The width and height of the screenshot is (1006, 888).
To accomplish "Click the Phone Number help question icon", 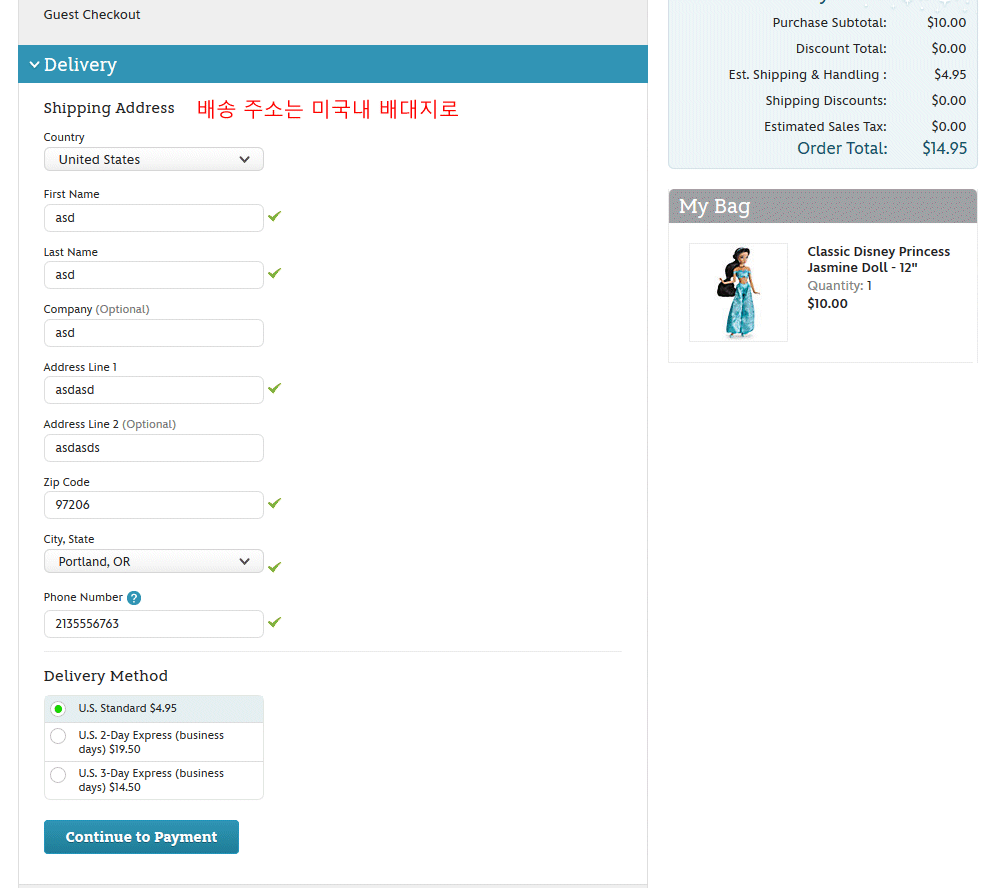I will point(134,598).
